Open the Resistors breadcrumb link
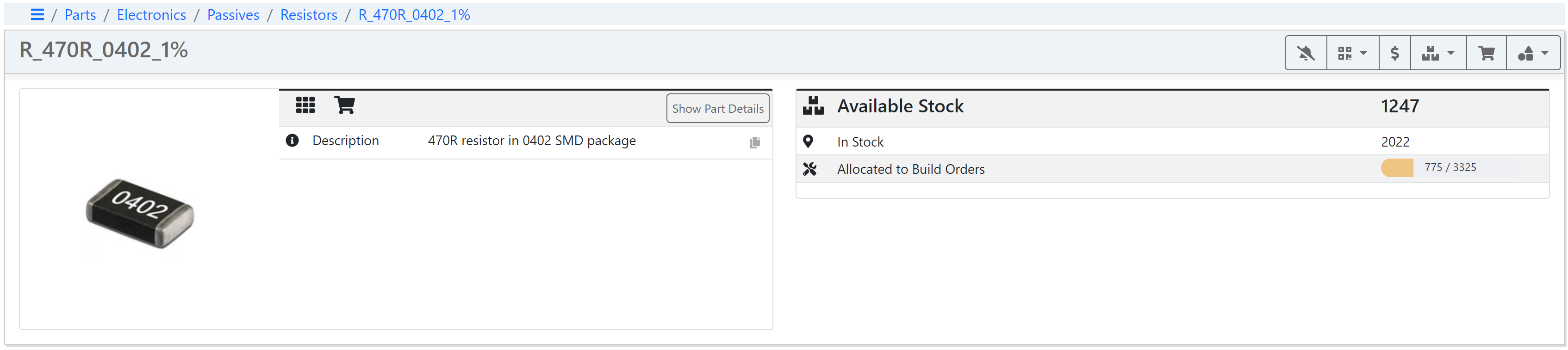Viewport: 1568px width, 350px height. [308, 15]
